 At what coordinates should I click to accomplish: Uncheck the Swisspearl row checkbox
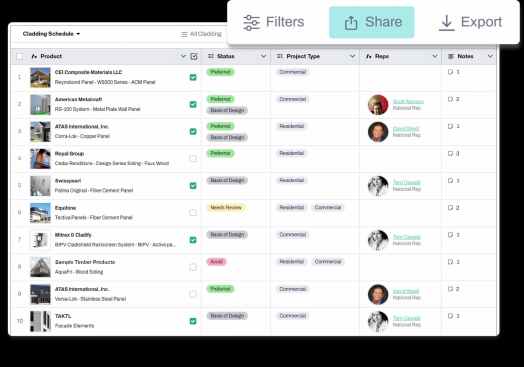coord(193,186)
